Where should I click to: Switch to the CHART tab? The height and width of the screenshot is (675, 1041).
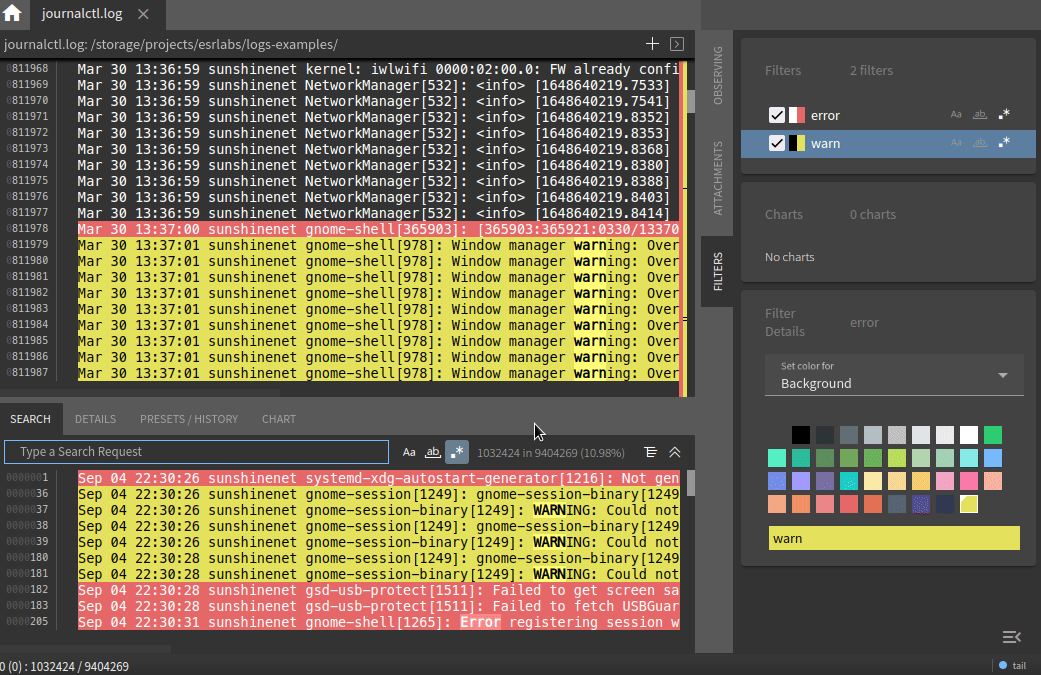click(279, 419)
